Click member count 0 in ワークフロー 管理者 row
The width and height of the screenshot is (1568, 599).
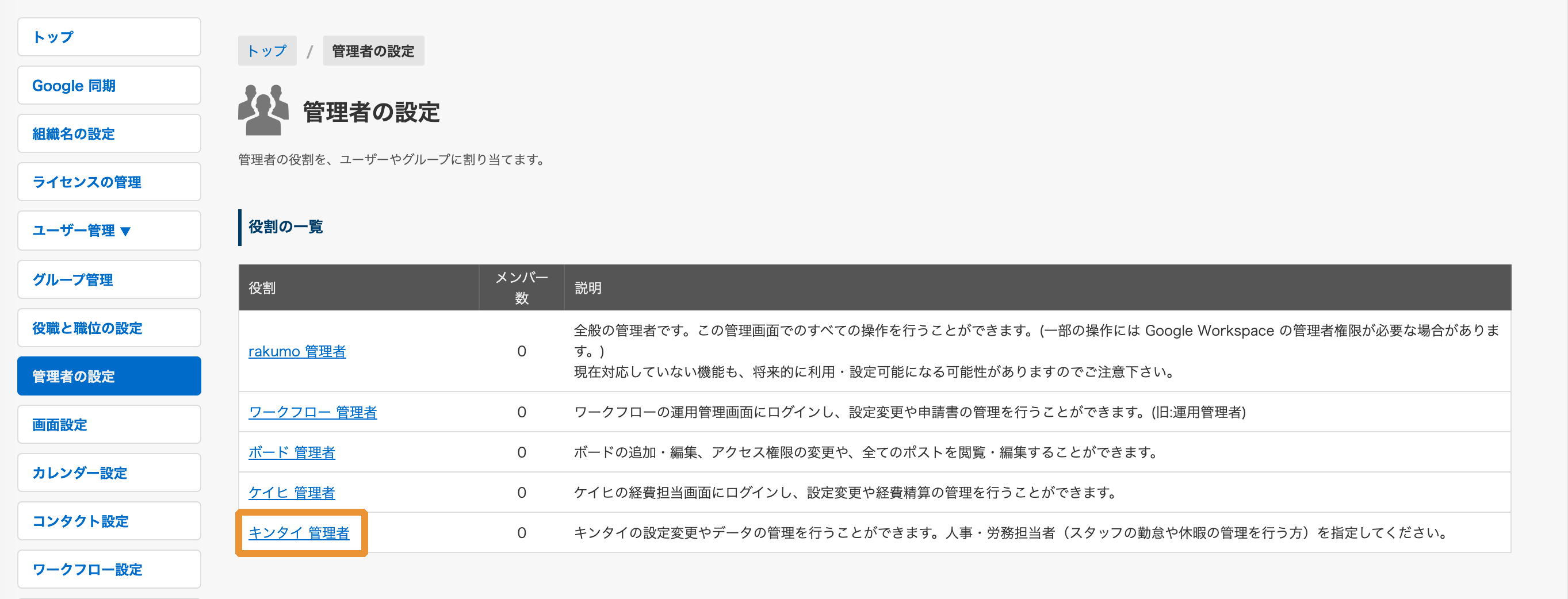point(522,412)
